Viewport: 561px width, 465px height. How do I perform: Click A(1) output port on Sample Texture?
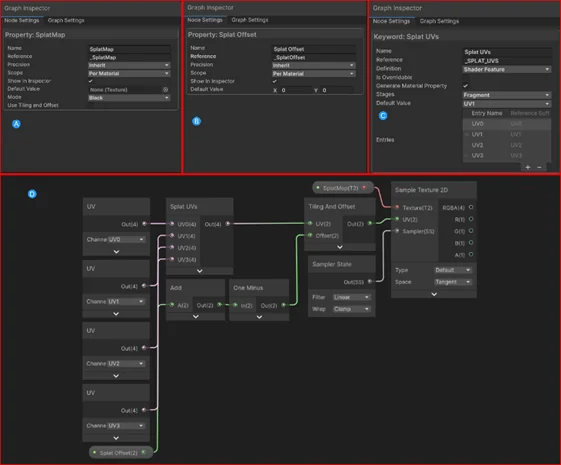point(471,254)
